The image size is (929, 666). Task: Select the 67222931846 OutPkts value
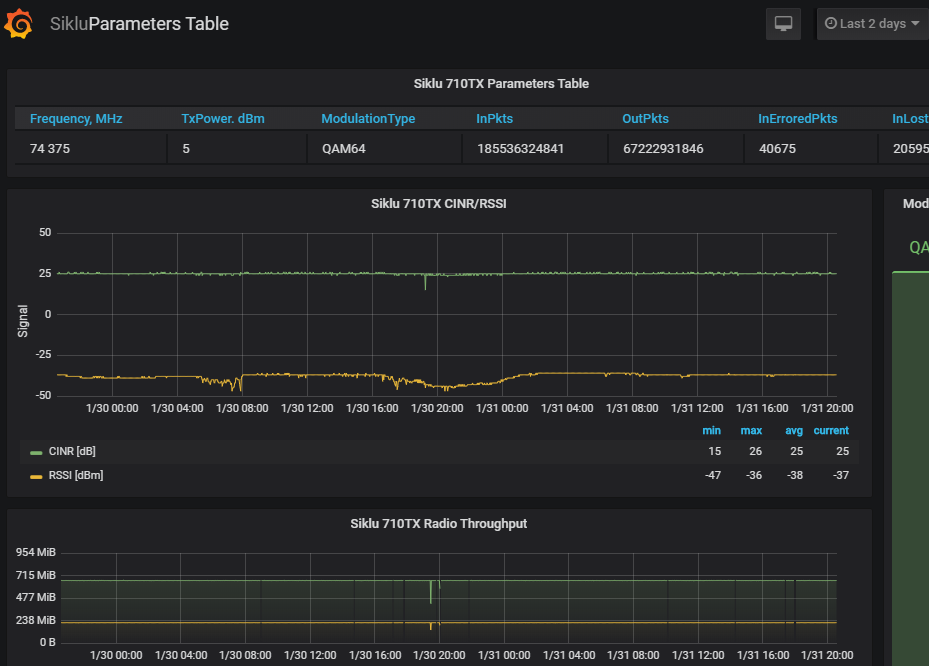(663, 149)
